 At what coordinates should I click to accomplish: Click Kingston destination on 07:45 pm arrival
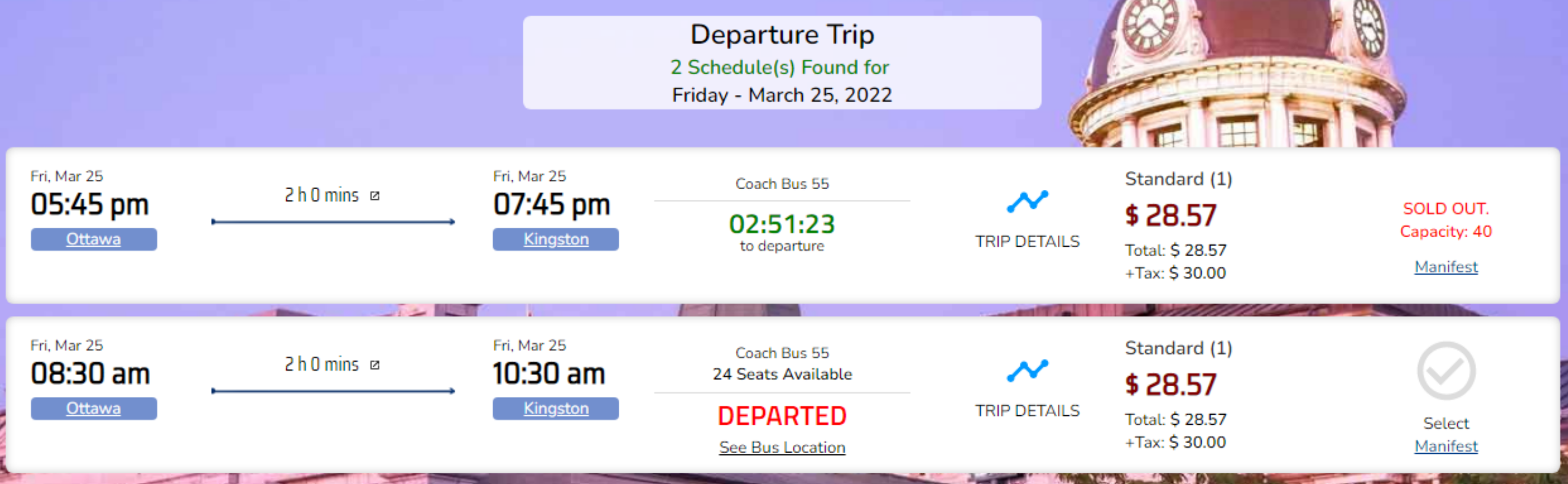pyautogui.click(x=556, y=239)
